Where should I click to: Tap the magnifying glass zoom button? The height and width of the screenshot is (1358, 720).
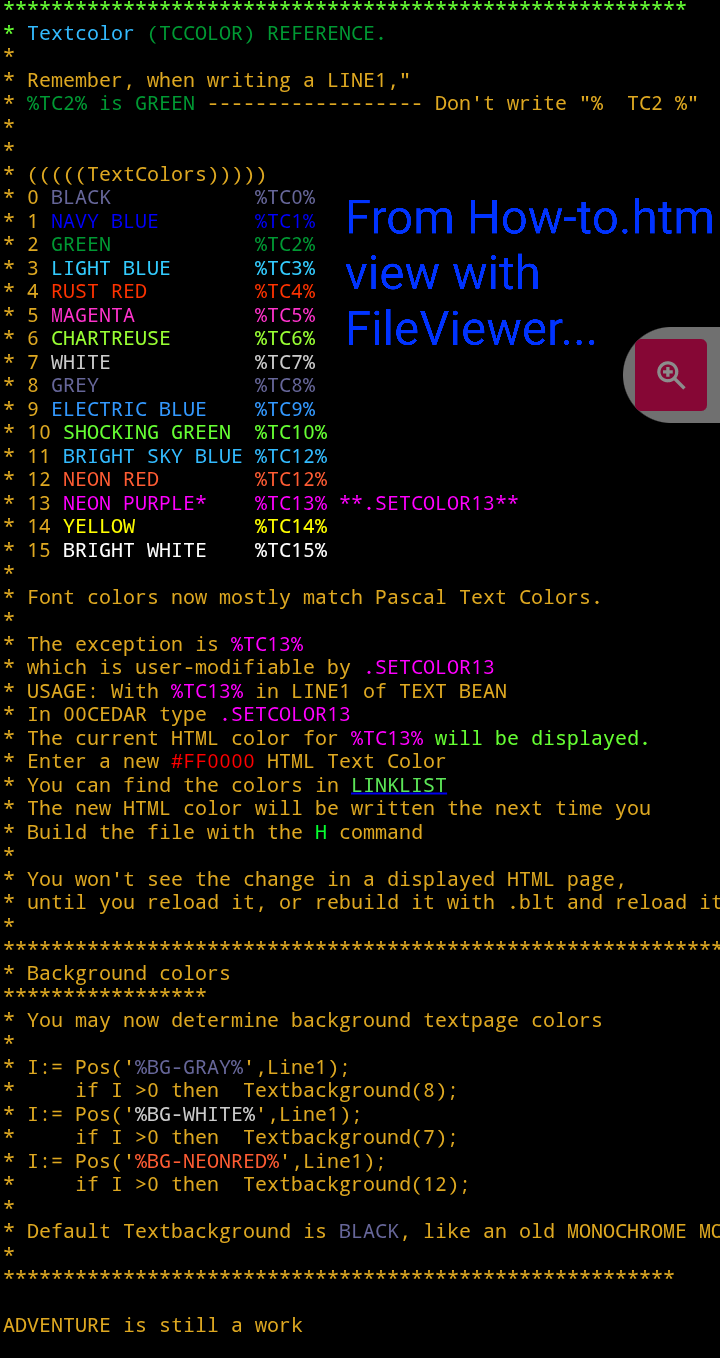(671, 375)
